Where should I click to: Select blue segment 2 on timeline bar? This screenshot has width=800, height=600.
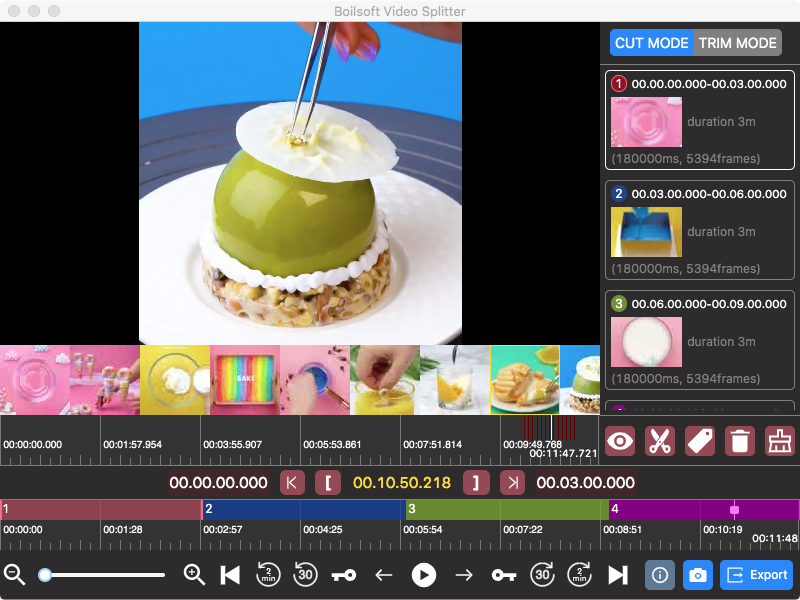[x=304, y=509]
